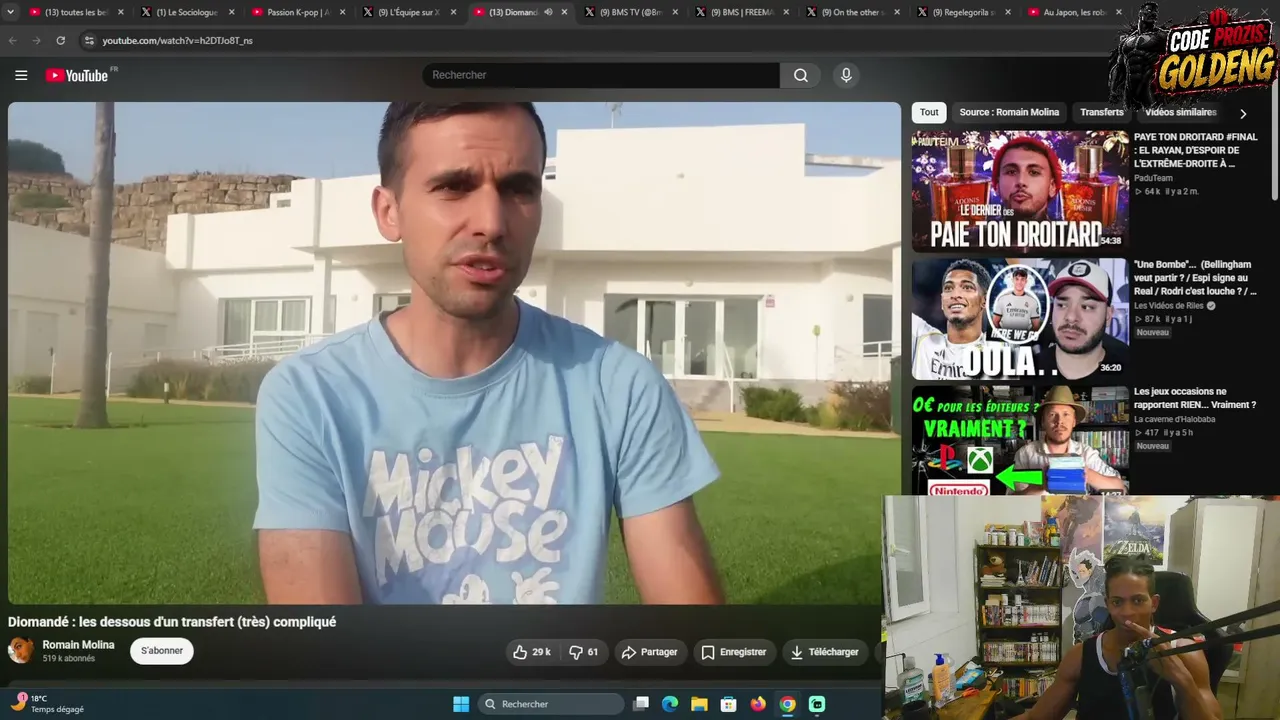Dislike the video with the thumbs-down button
Screen dimensions: 1280x720
584,652
